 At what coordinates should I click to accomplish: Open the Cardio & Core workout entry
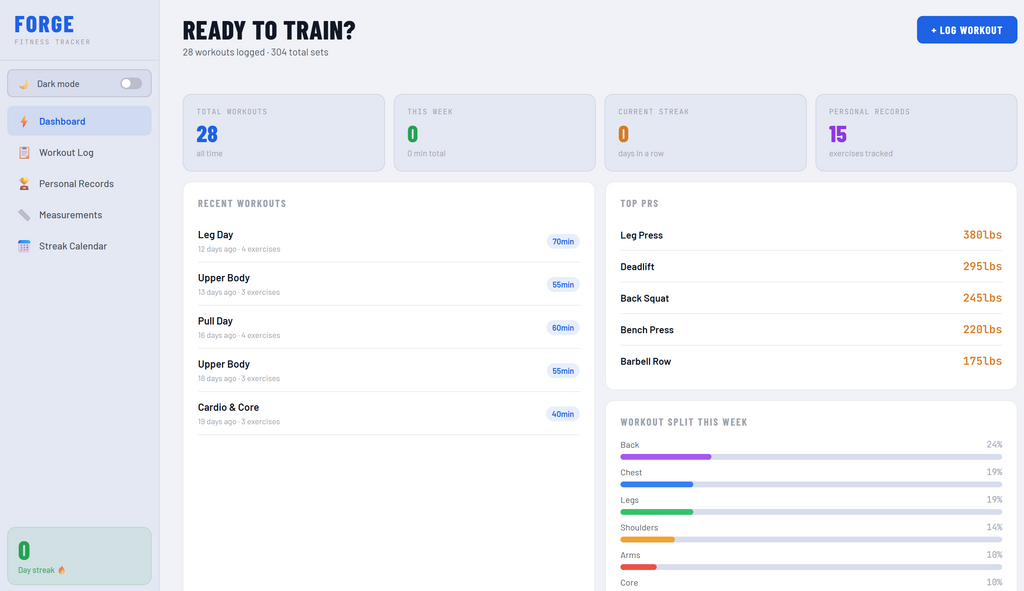point(389,413)
